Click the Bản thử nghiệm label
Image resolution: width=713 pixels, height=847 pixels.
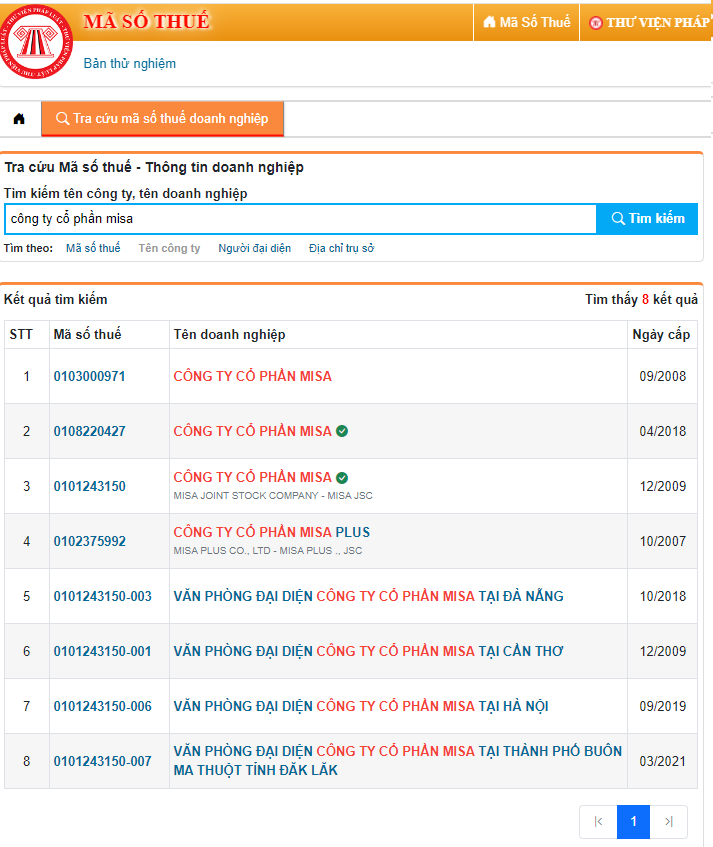click(x=130, y=64)
